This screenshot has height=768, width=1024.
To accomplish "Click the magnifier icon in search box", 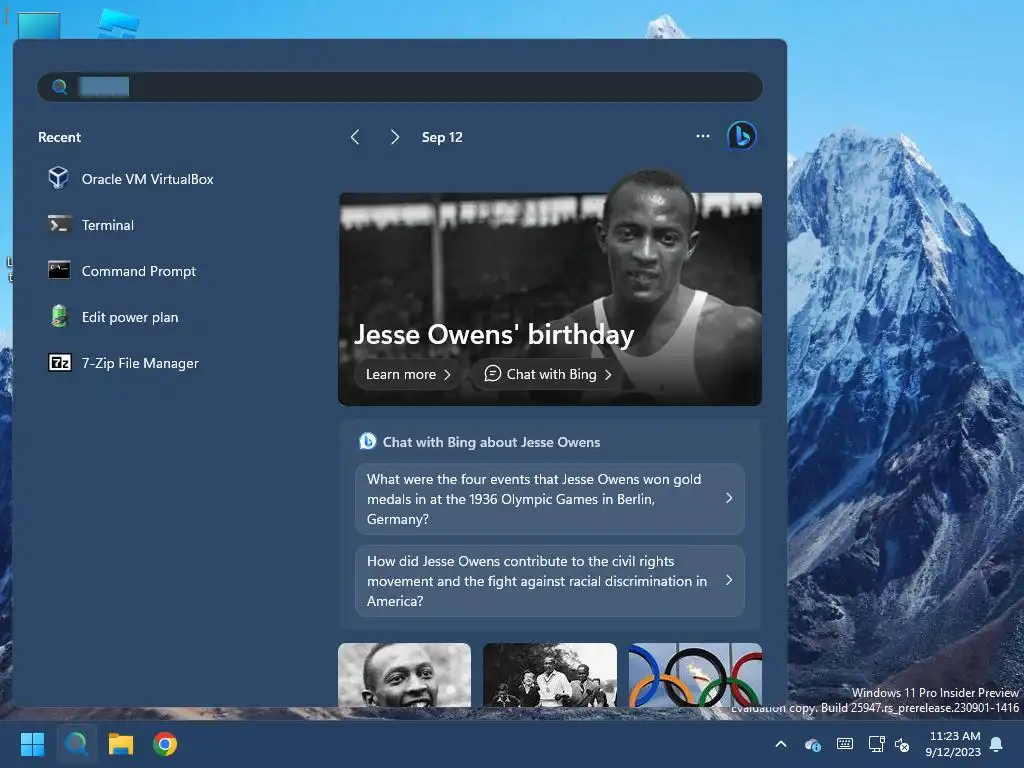I will click(59, 86).
